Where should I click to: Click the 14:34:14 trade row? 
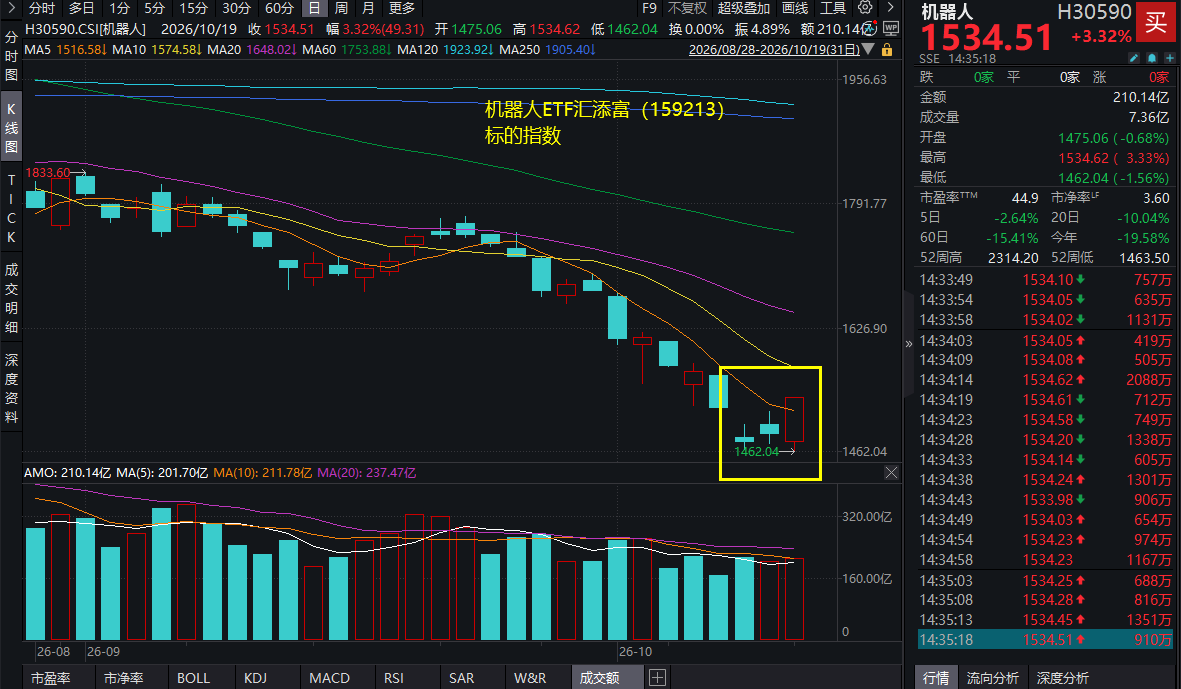click(x=1045, y=380)
